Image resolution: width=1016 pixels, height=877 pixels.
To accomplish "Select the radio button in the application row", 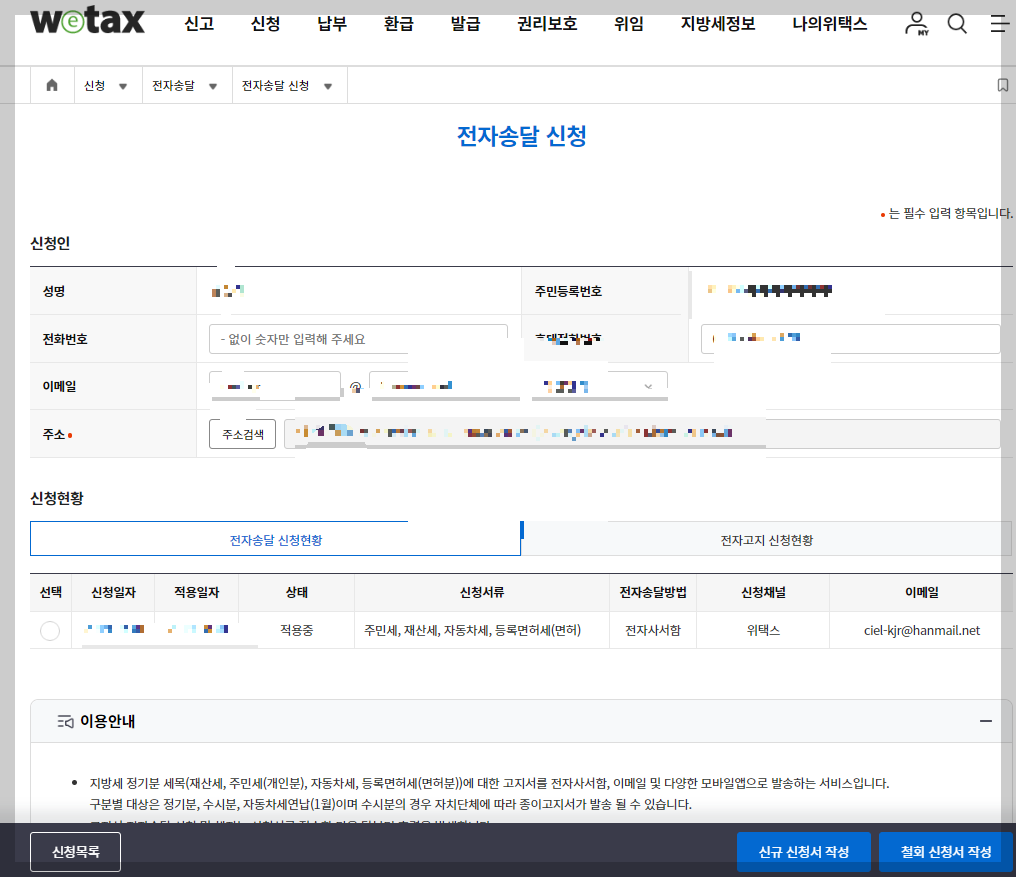I will (x=50, y=629).
